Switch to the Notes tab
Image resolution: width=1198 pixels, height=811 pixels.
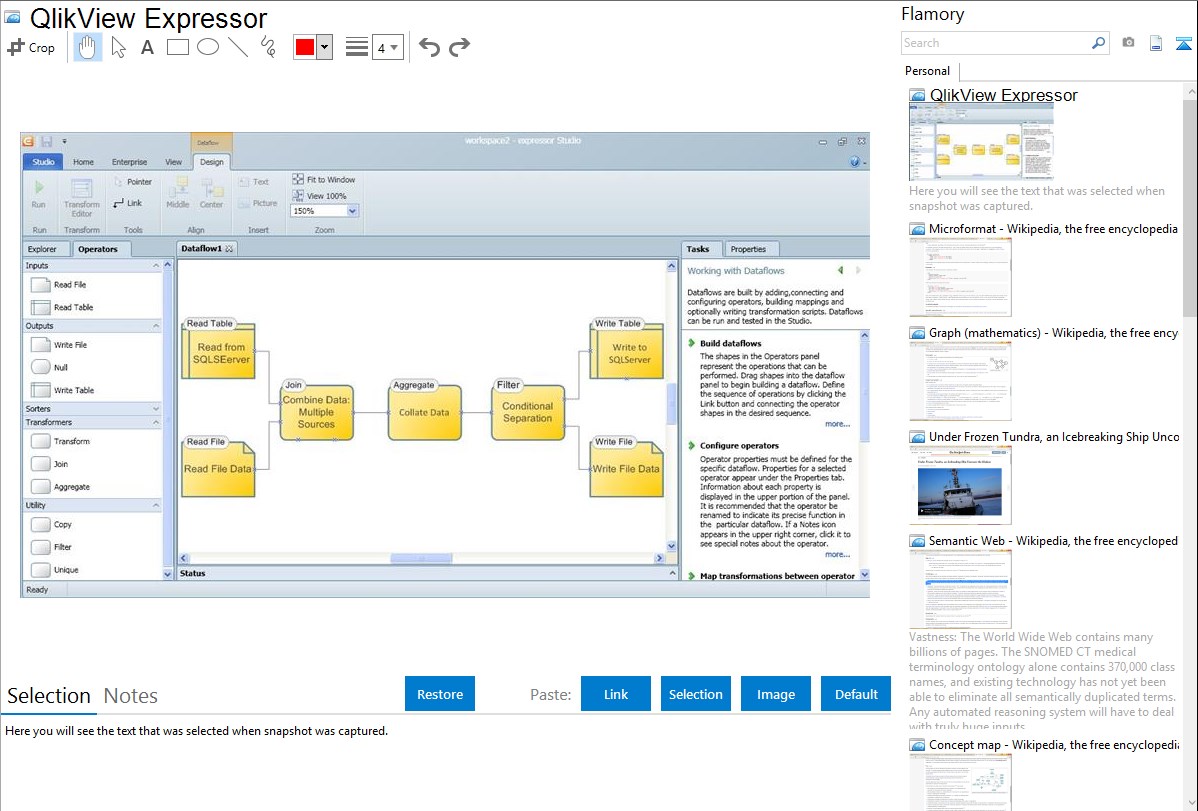pos(131,696)
